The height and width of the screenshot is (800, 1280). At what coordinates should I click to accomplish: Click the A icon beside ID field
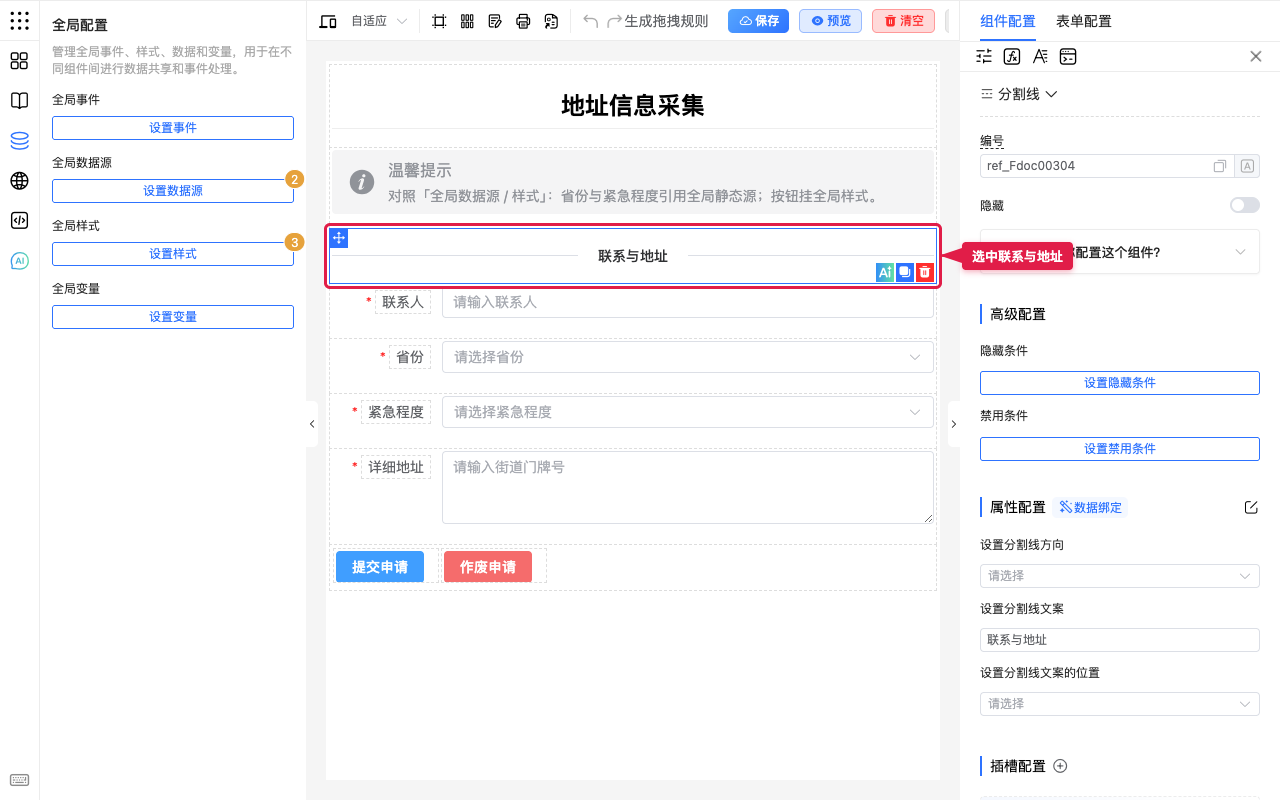point(1247,166)
